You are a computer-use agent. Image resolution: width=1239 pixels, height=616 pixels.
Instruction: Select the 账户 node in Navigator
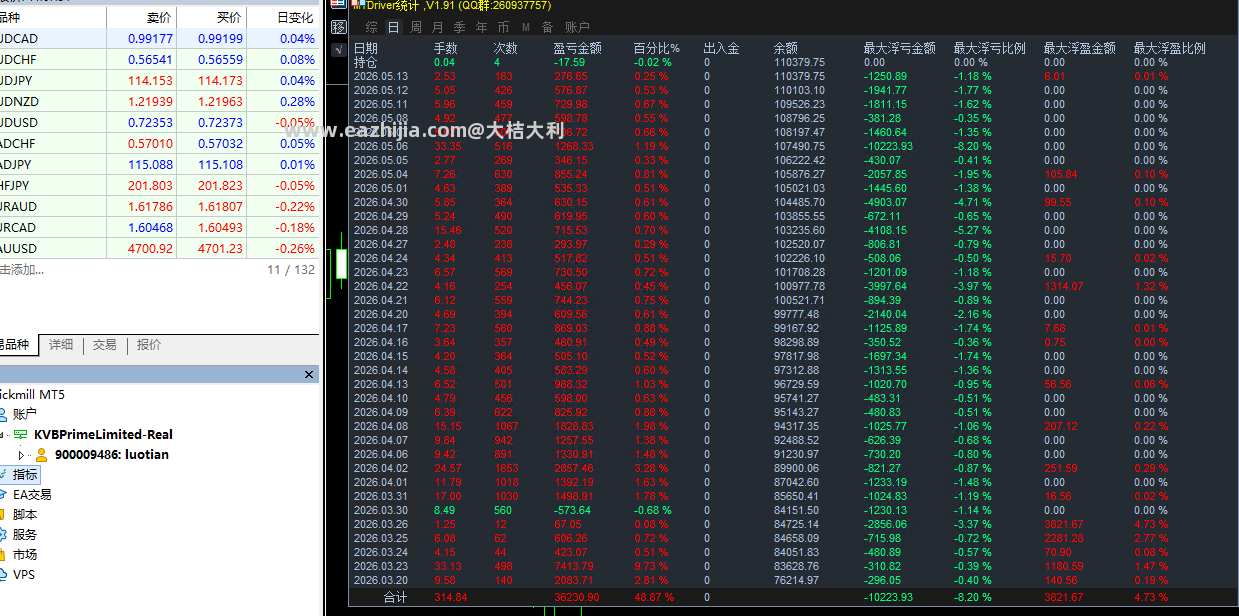pyautogui.click(x=24, y=414)
